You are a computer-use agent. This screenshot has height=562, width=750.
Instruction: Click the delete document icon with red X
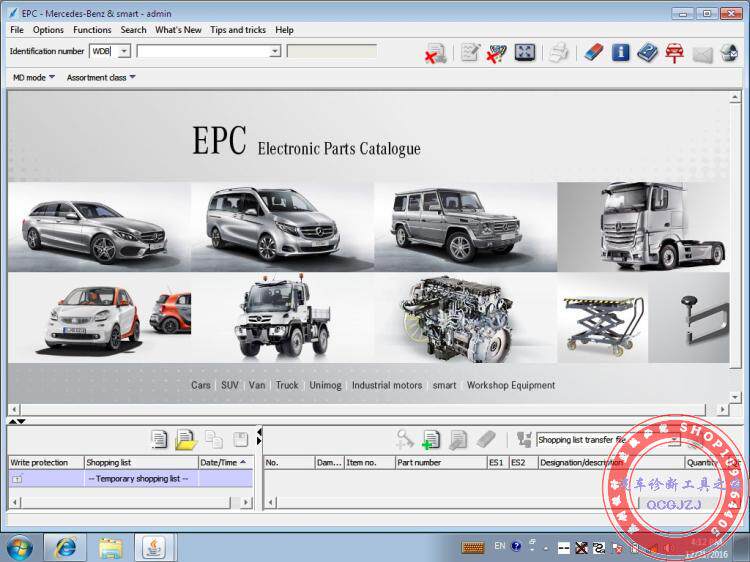point(435,53)
